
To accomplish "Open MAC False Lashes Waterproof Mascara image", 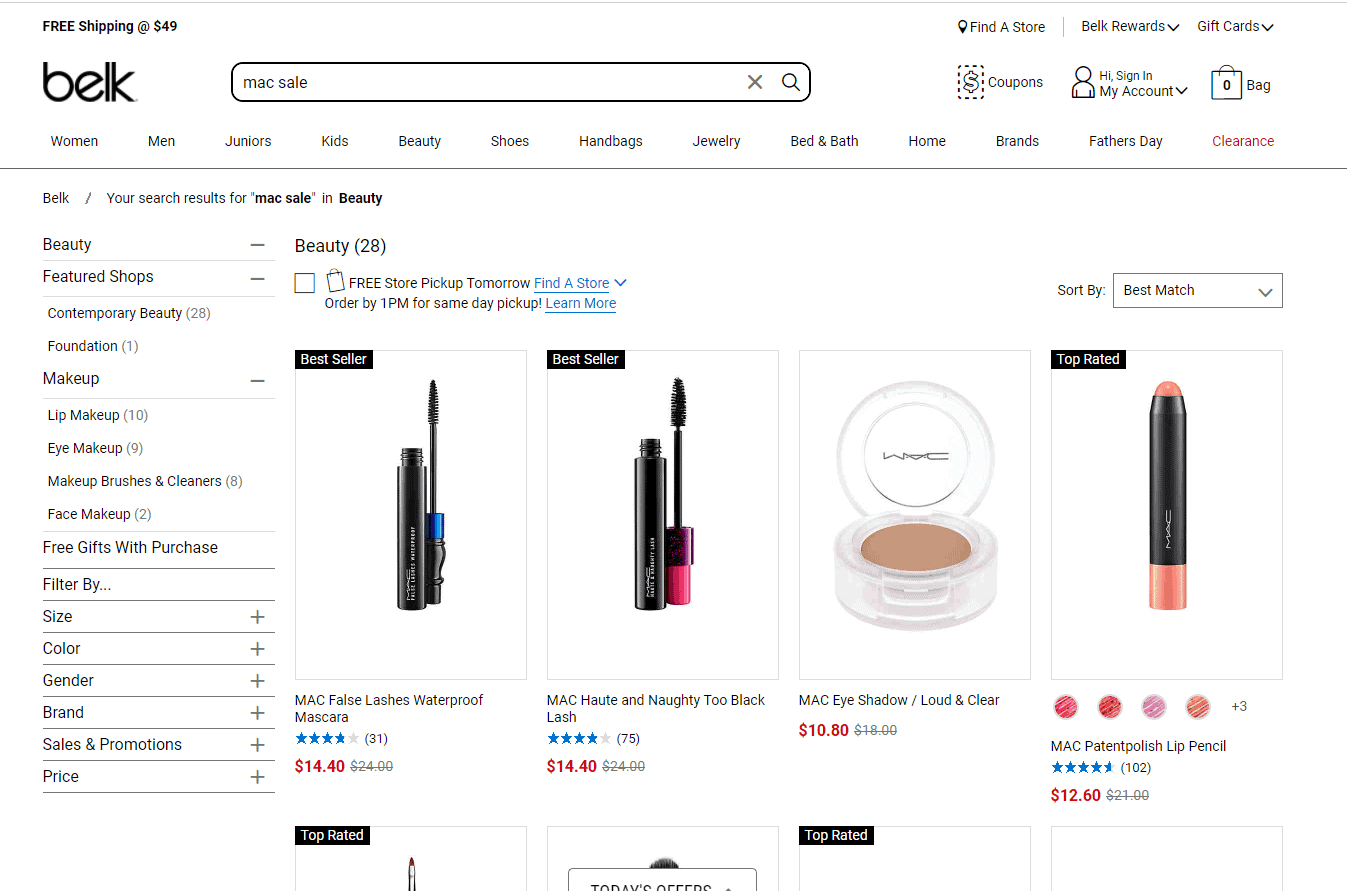I will [411, 515].
